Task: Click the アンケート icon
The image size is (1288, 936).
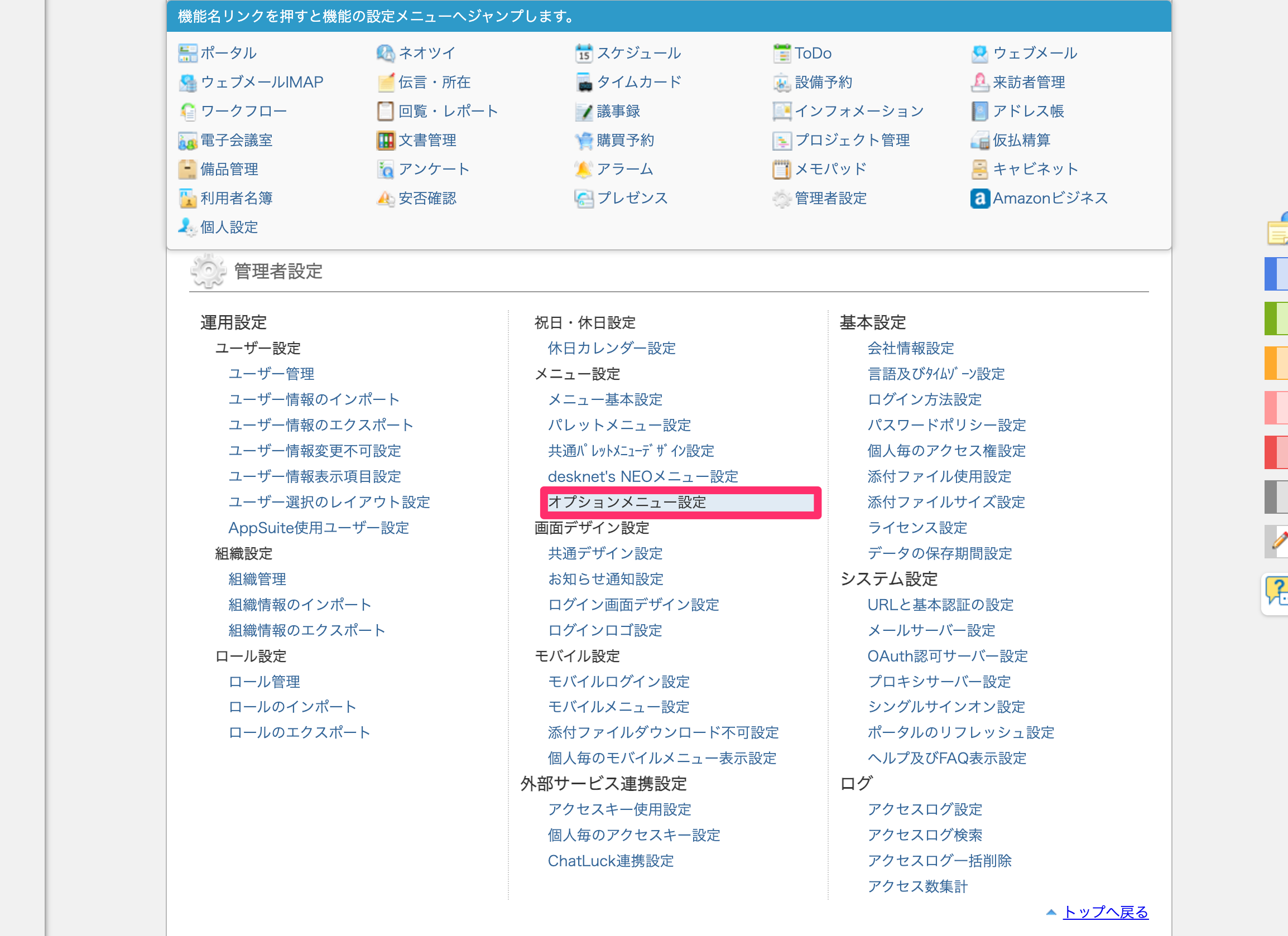Action: tap(386, 169)
